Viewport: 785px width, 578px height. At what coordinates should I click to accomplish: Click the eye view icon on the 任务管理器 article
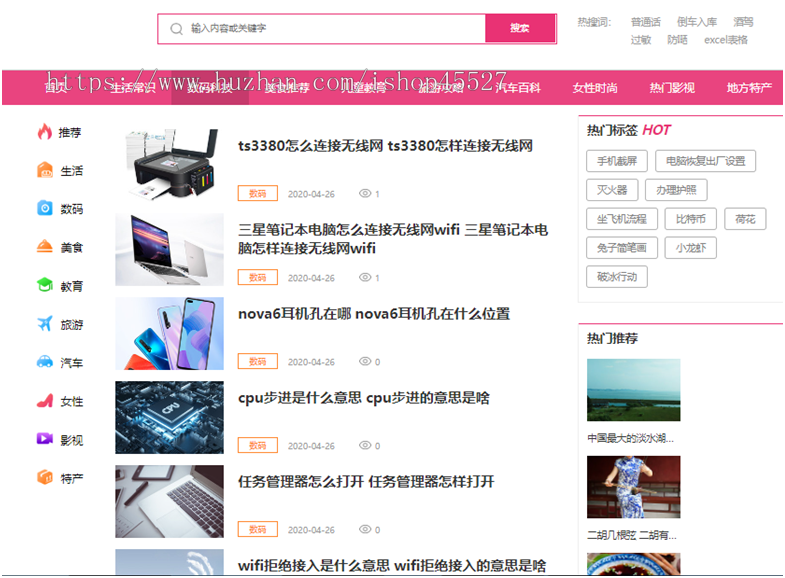[365, 529]
